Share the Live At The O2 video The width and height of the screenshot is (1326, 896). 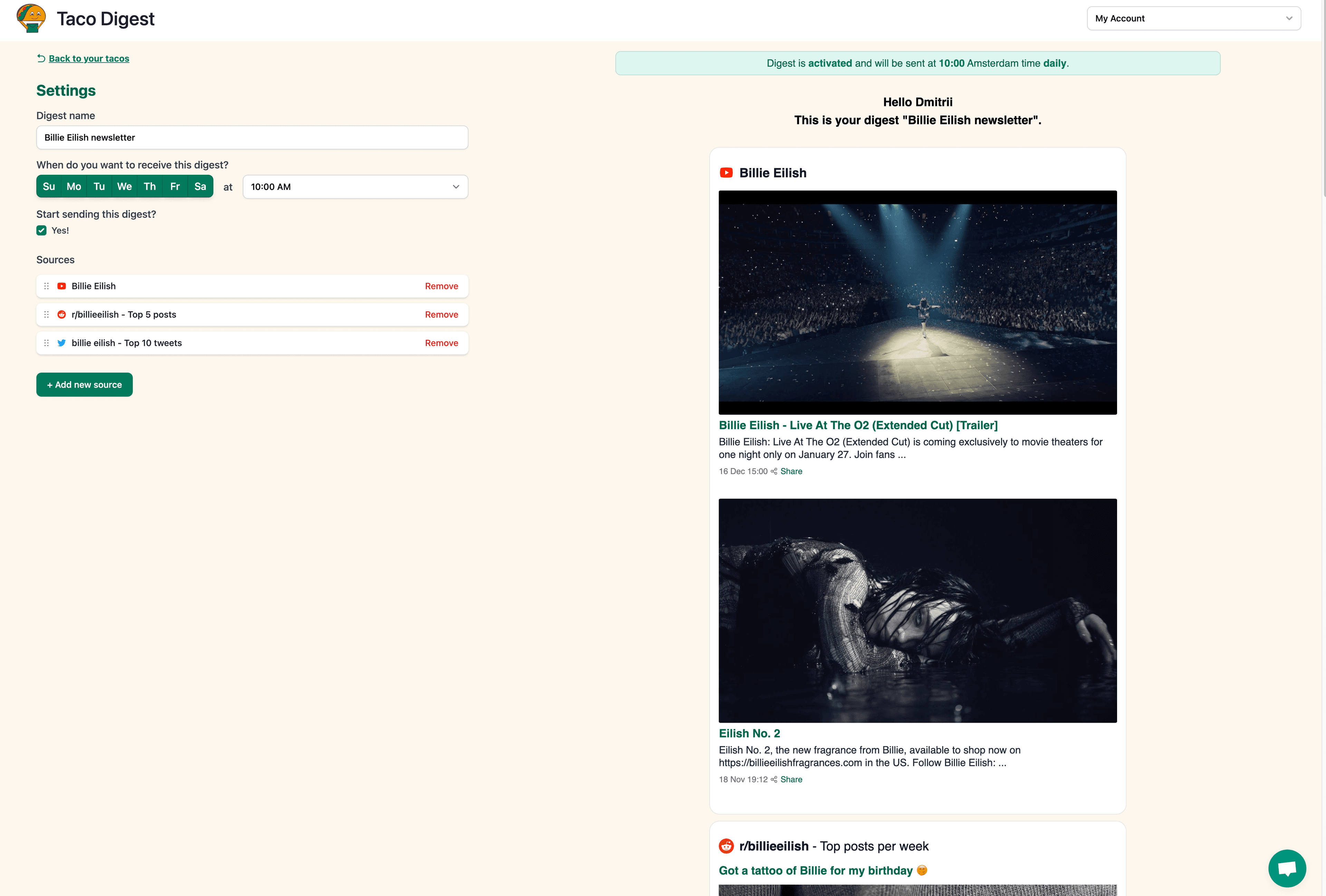point(791,472)
